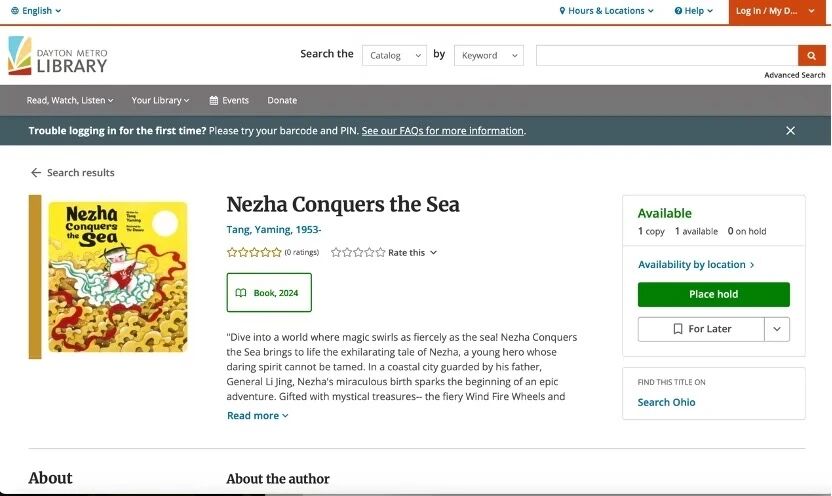Open the Keyword search type dropdown
The image size is (832, 496).
click(489, 56)
